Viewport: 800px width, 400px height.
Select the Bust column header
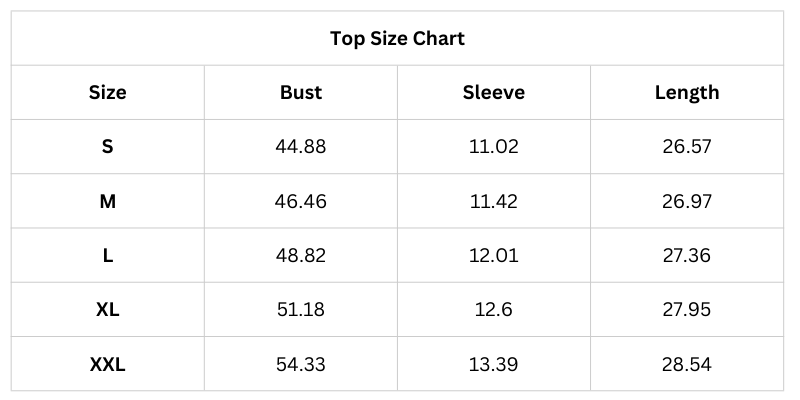tap(301, 93)
